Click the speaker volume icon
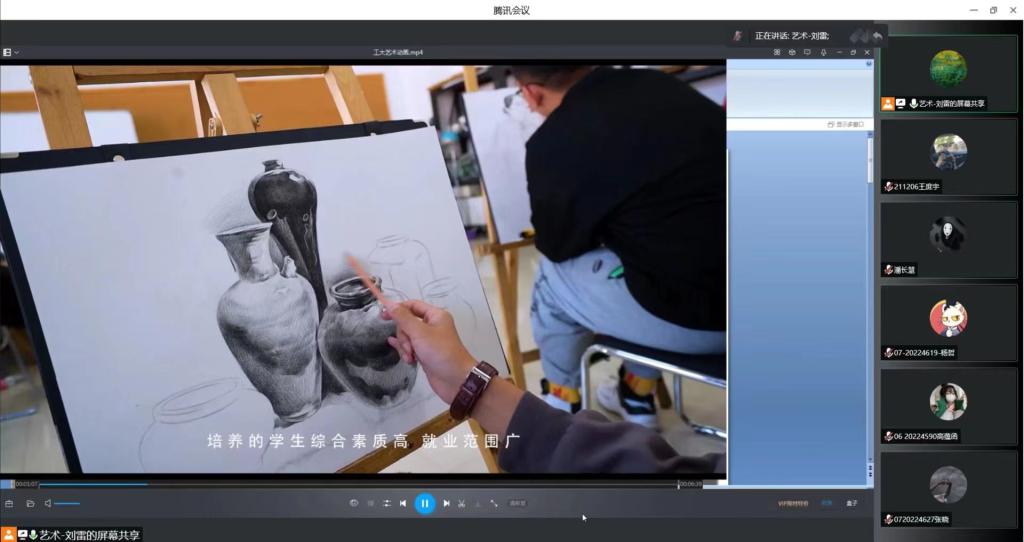Viewport: 1024px width, 542px height. click(47, 503)
